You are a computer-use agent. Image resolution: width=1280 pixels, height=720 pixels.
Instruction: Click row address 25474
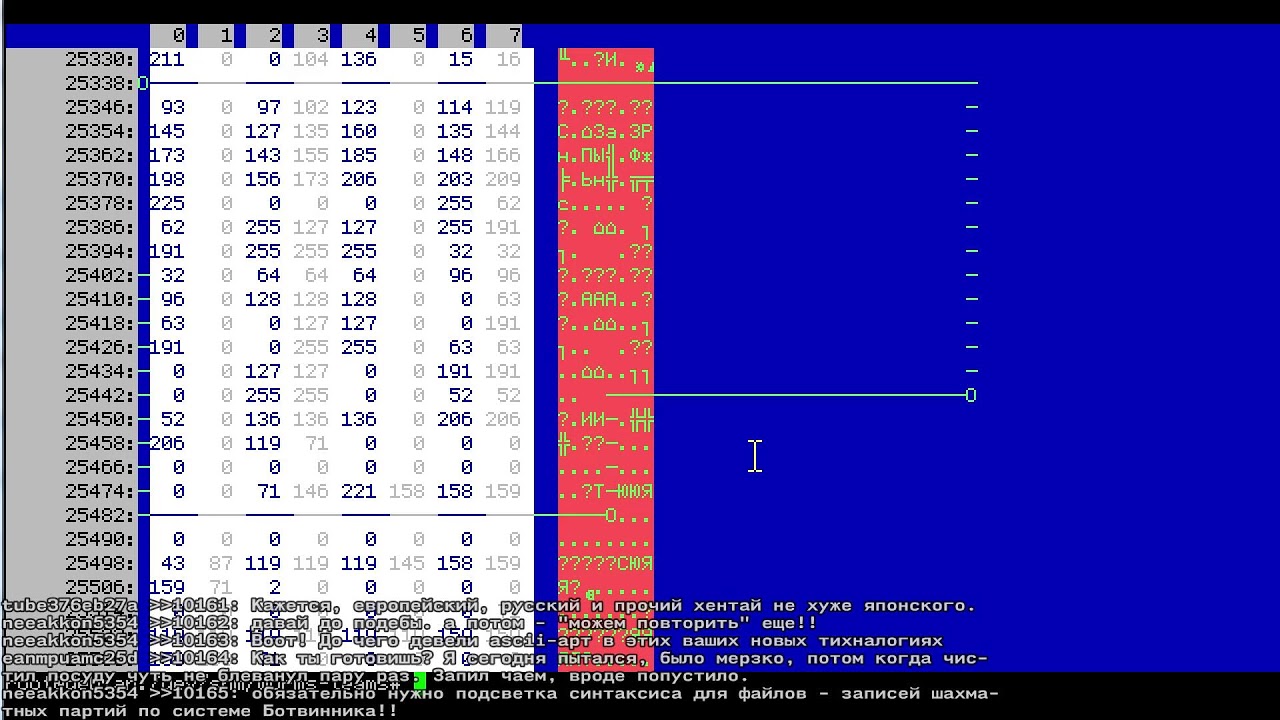[100, 492]
